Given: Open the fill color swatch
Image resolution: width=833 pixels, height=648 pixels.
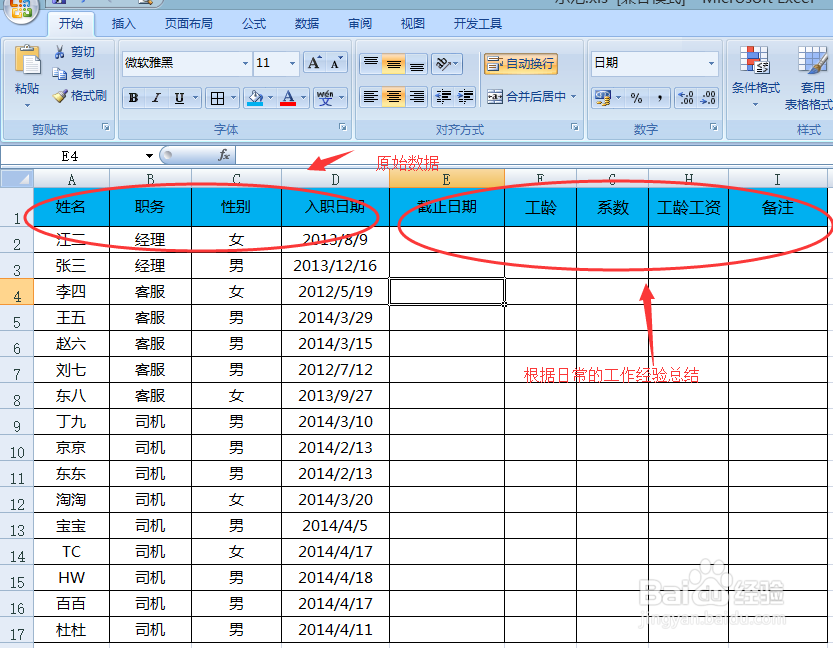Looking at the screenshot, I should click(x=253, y=95).
